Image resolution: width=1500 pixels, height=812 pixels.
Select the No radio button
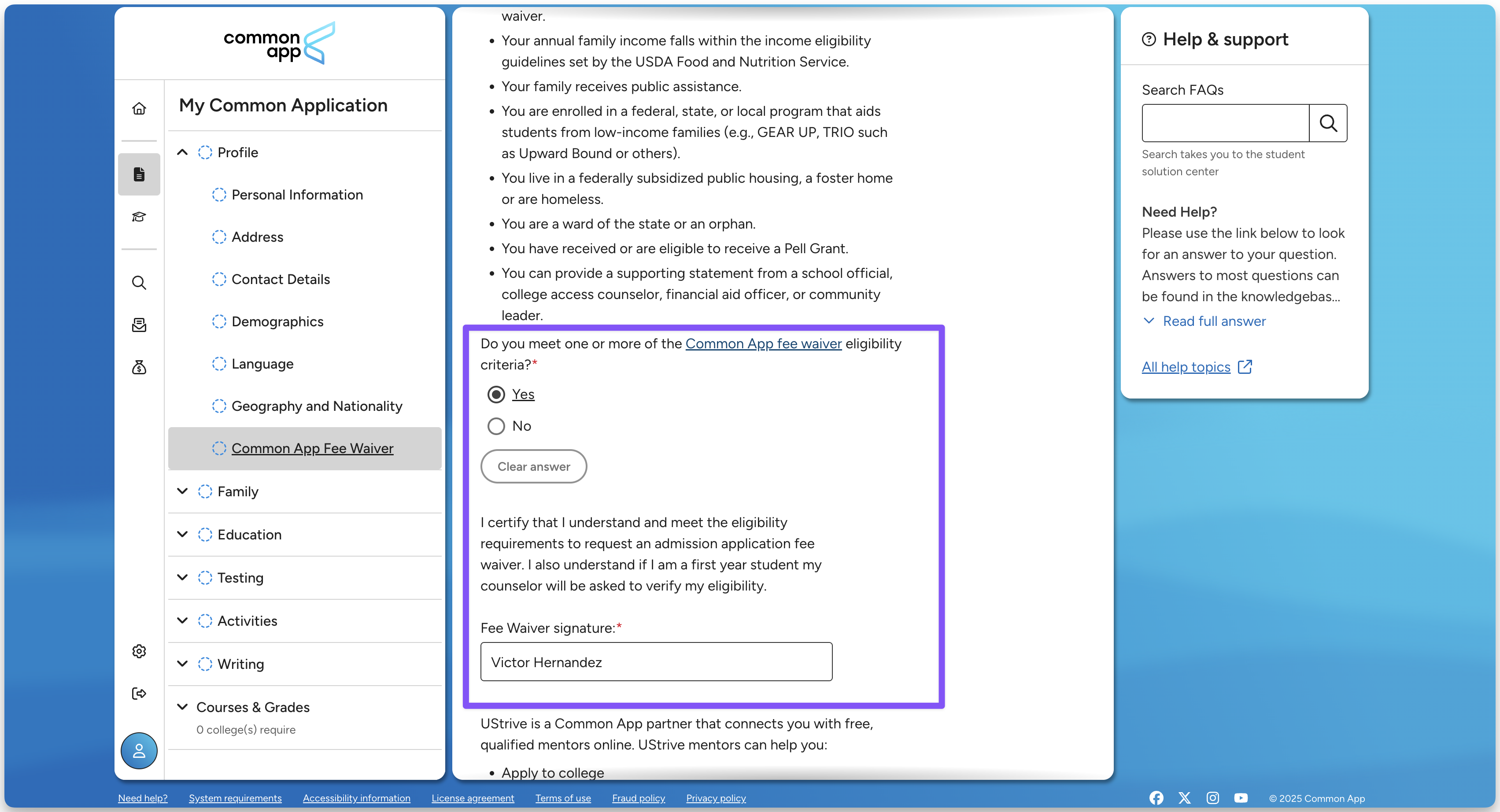tap(496, 426)
